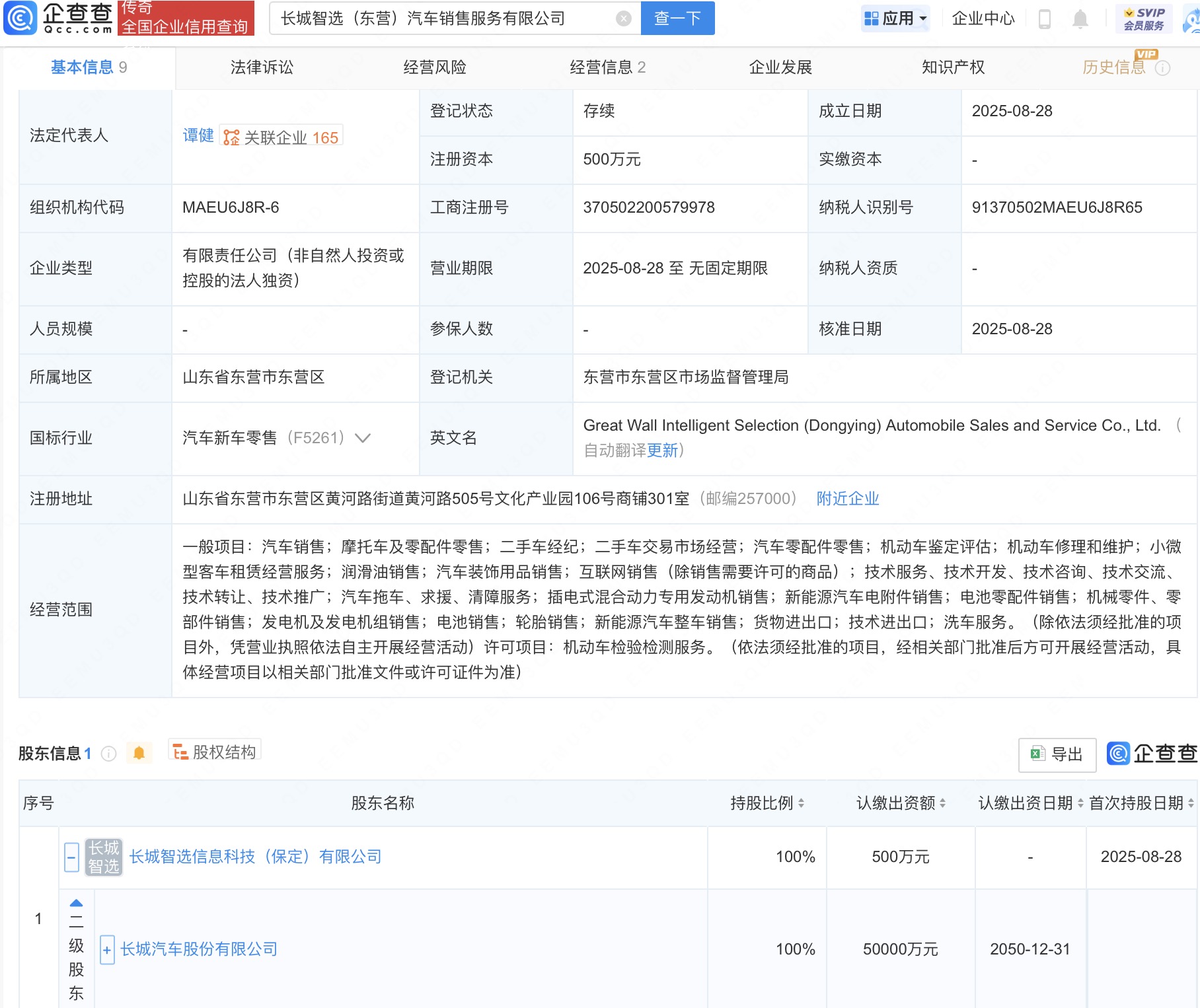Clear the search box with the X icon
The width and height of the screenshot is (1200, 1008).
[x=623, y=18]
